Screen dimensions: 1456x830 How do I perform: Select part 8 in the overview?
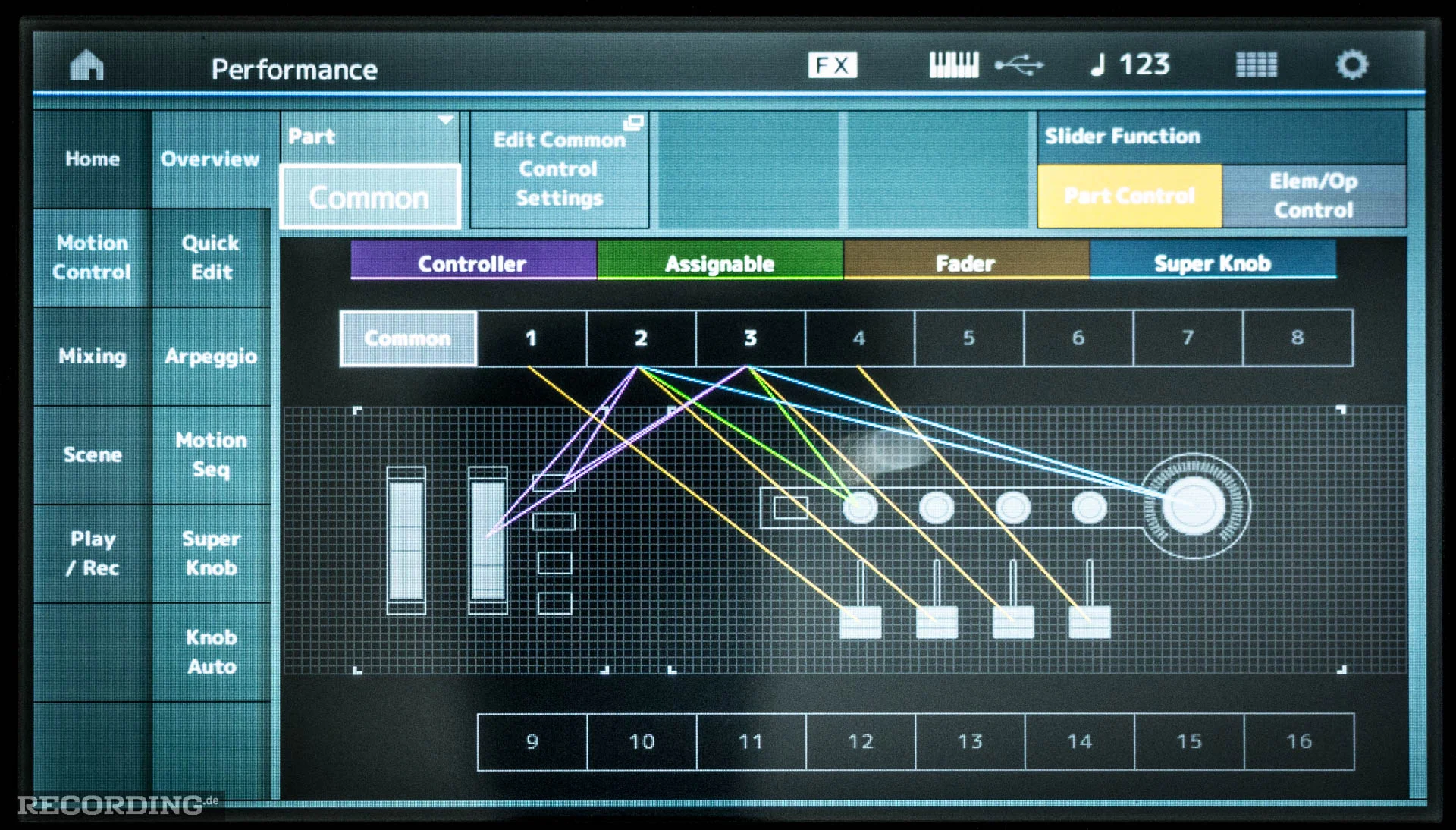pyautogui.click(x=1298, y=338)
